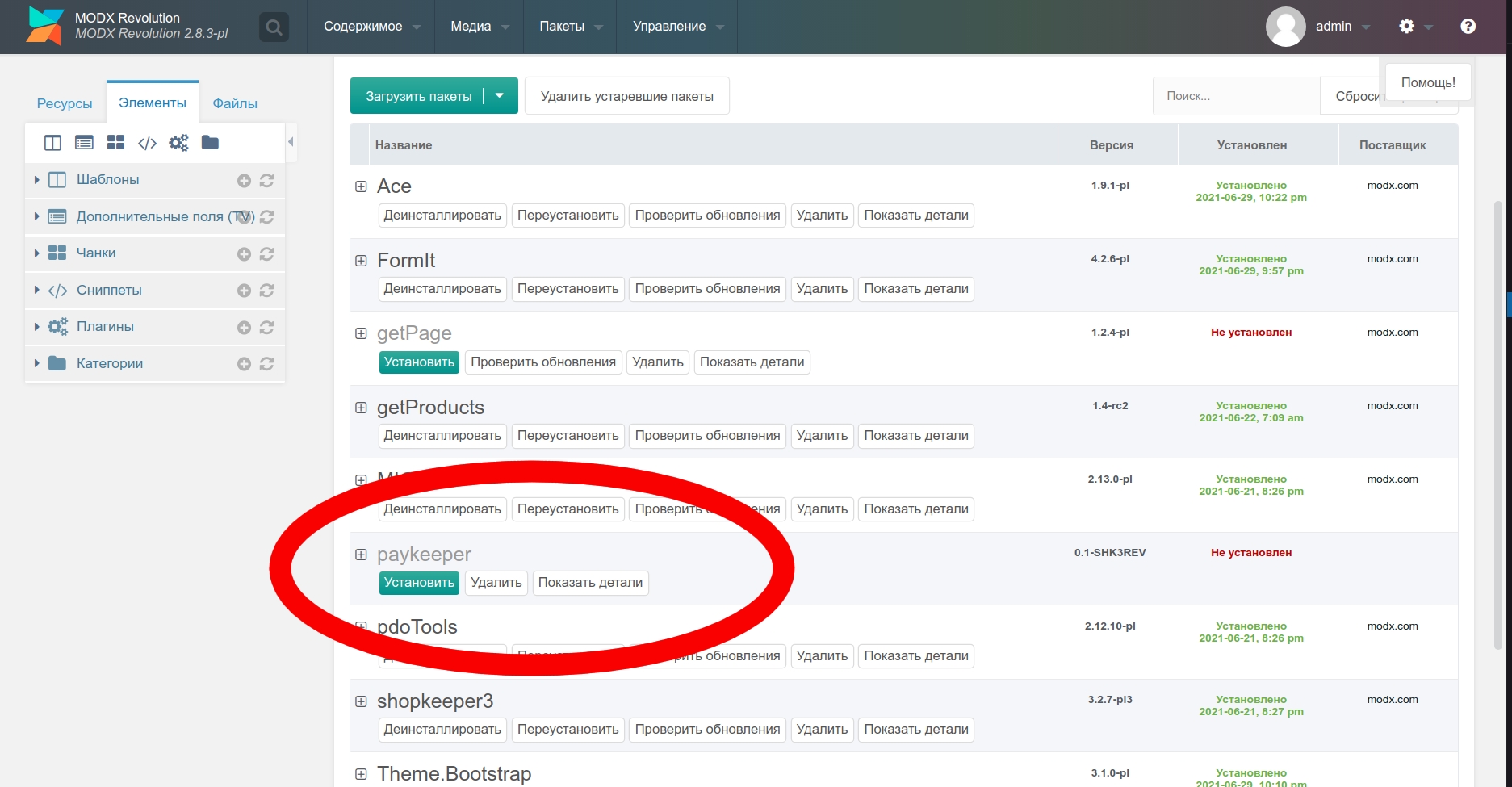Click the package search input field

[1235, 96]
